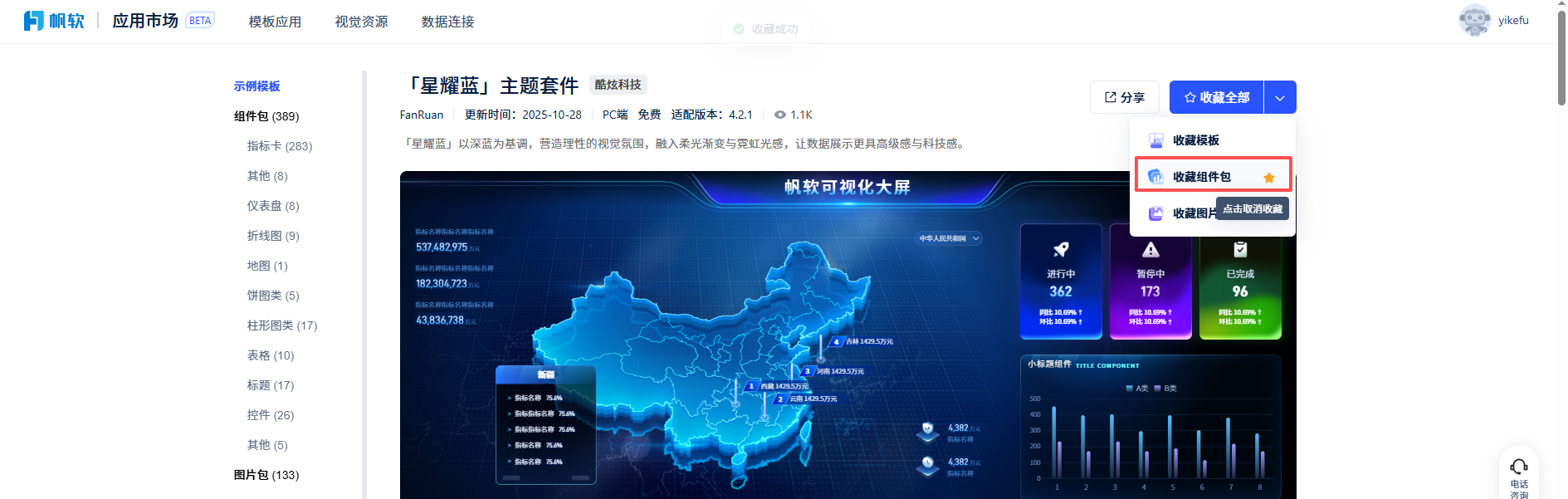Click the 收藏全部 button
The width and height of the screenshot is (1568, 499).
1216,97
